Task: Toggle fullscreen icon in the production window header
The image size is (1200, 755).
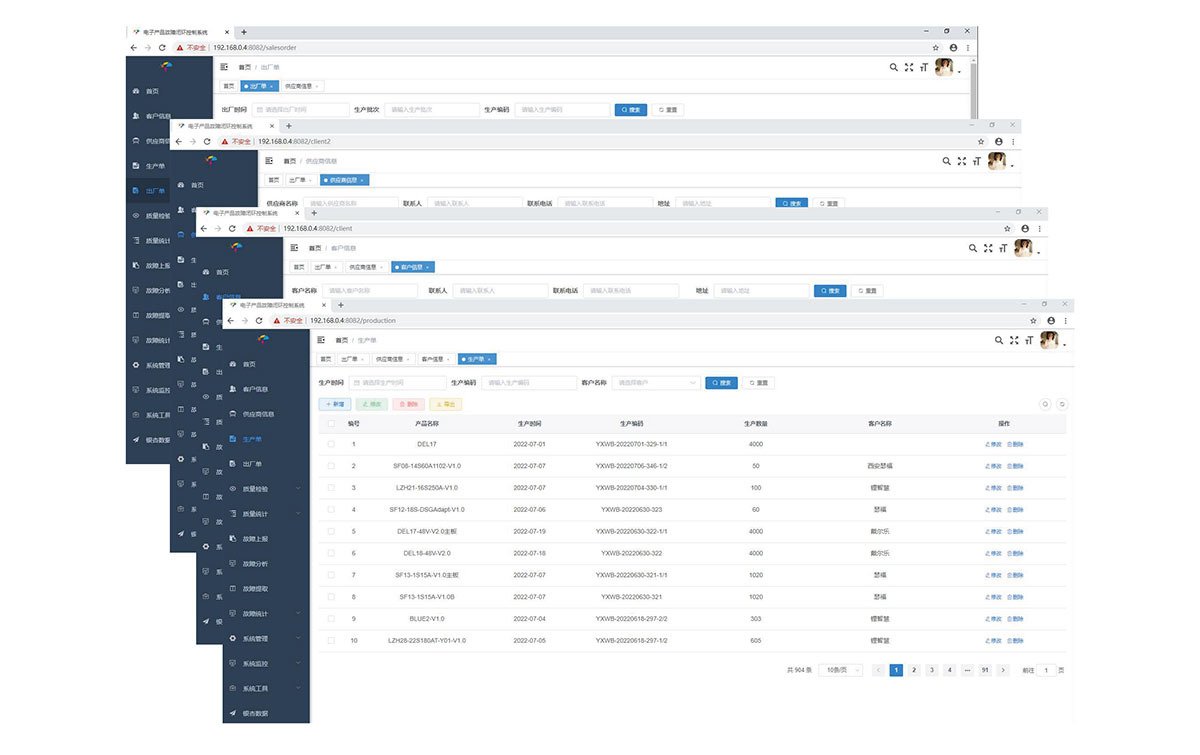Action: [1014, 340]
